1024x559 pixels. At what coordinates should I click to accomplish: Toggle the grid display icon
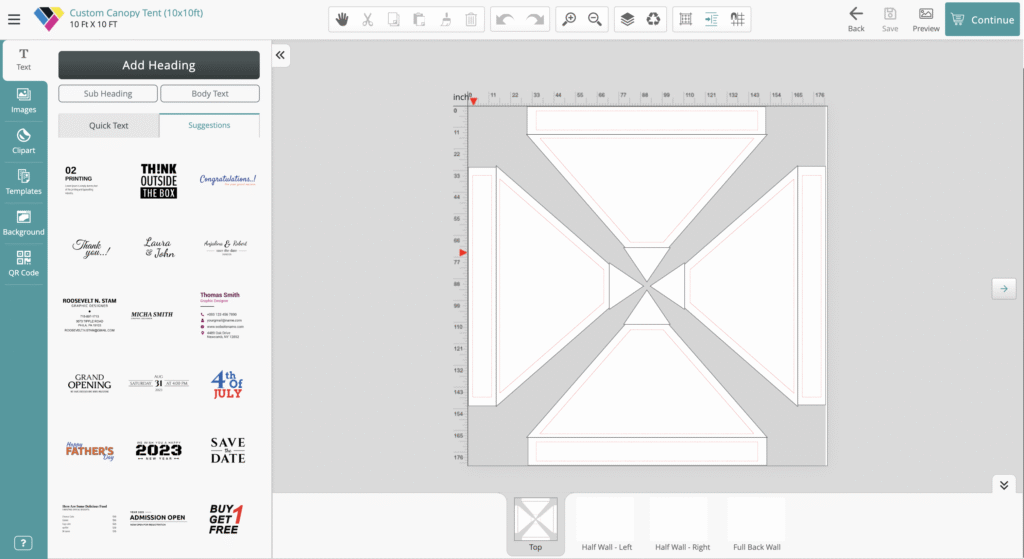click(x=685, y=19)
